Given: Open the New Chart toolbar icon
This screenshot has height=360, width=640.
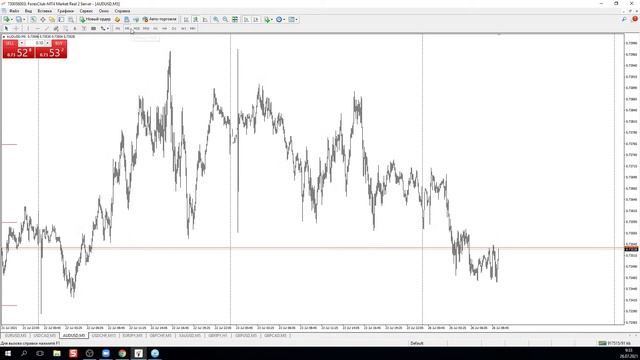Looking at the screenshot, I should (6, 19).
